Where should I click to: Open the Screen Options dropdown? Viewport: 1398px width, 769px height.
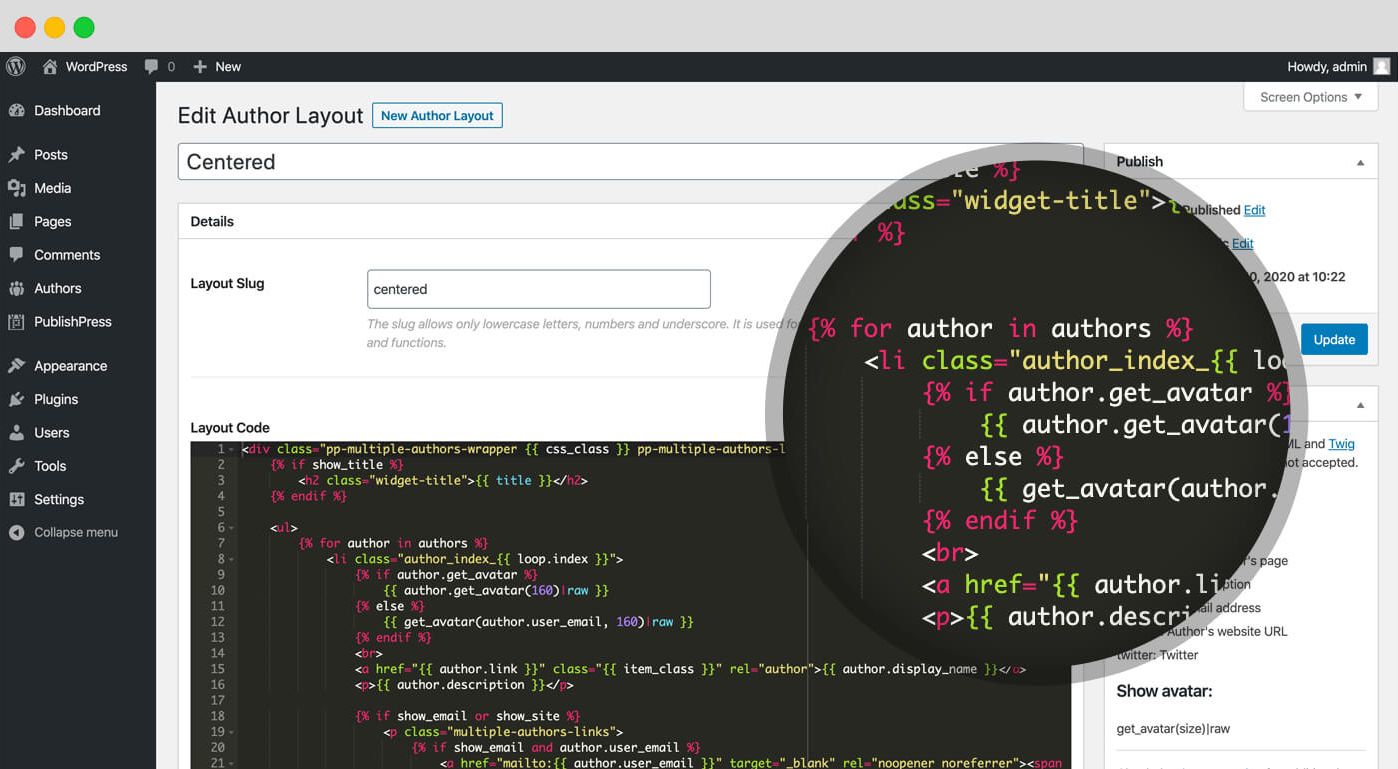(x=1311, y=97)
